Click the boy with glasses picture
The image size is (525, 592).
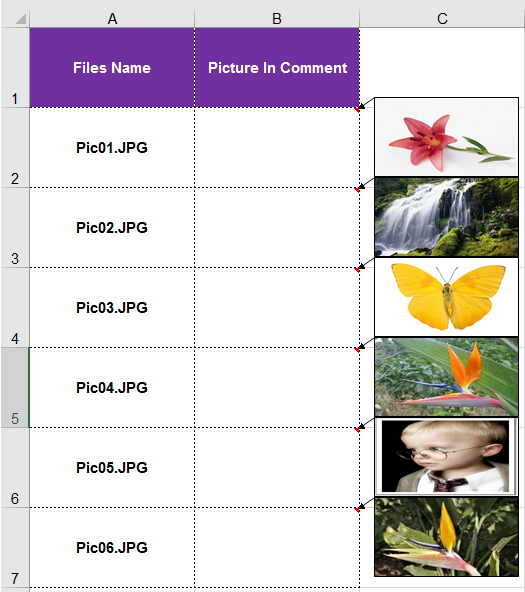(446, 457)
